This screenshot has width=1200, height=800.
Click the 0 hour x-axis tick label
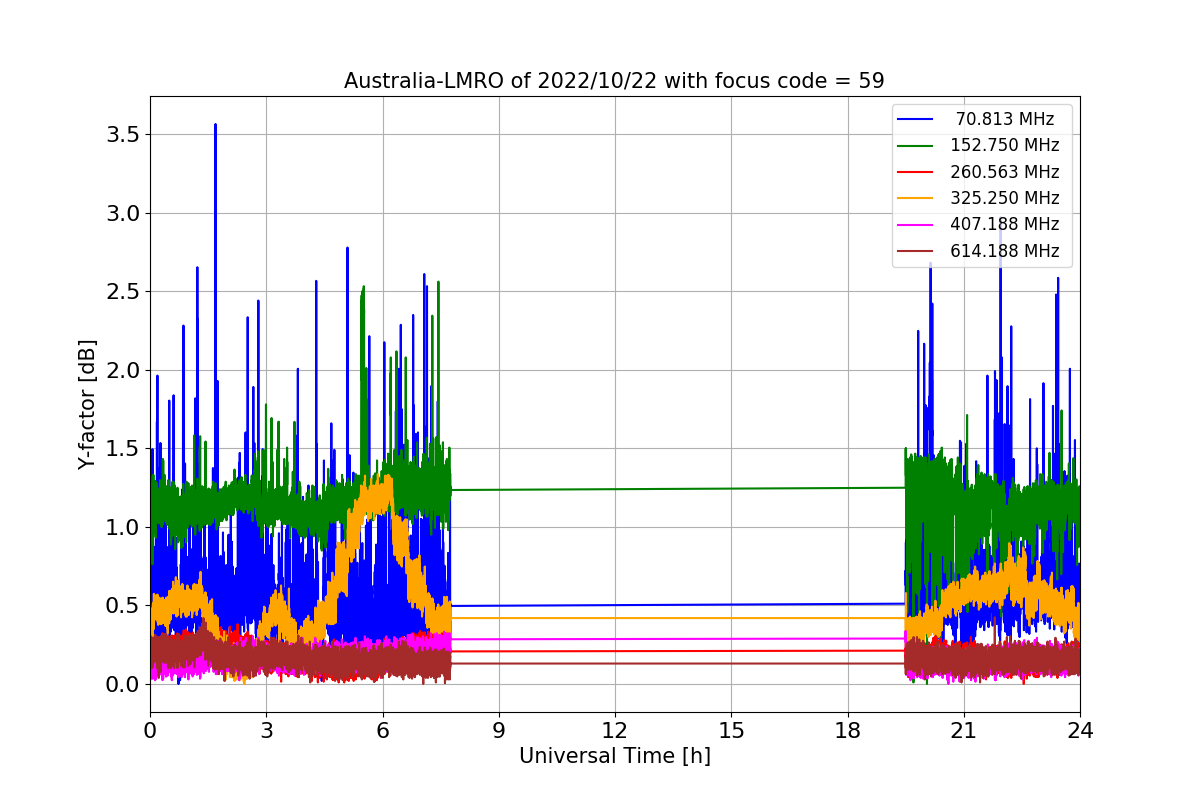click(x=150, y=730)
